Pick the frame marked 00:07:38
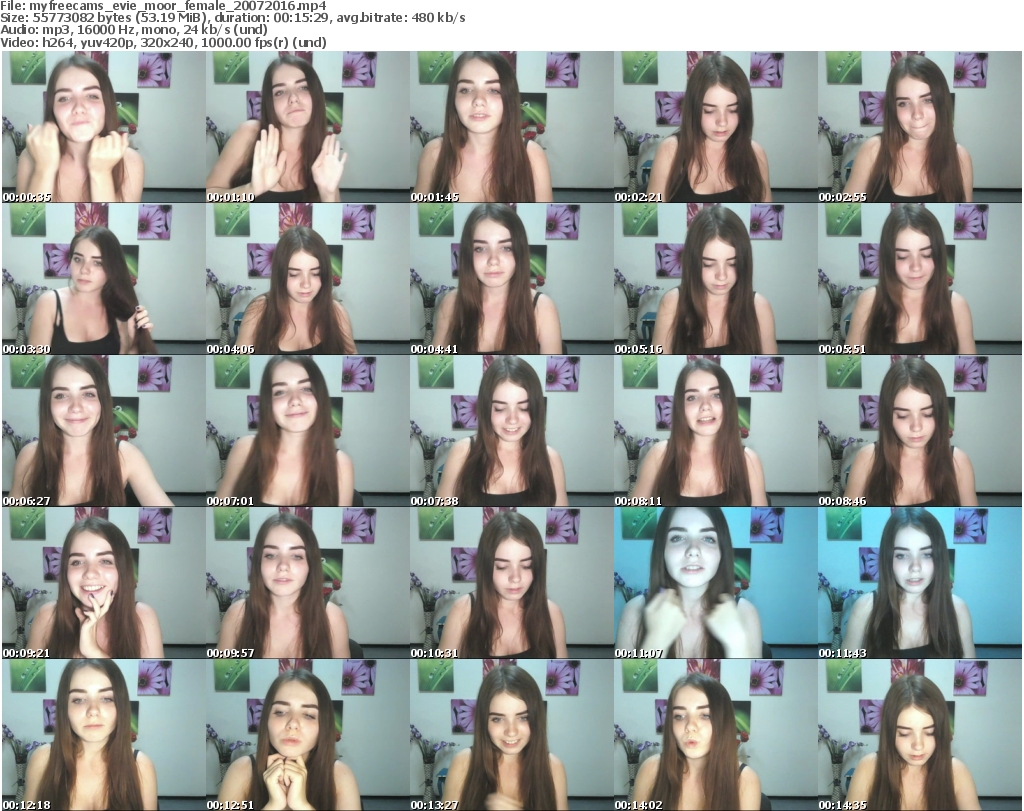This screenshot has width=1024, height=811. [x=511, y=431]
